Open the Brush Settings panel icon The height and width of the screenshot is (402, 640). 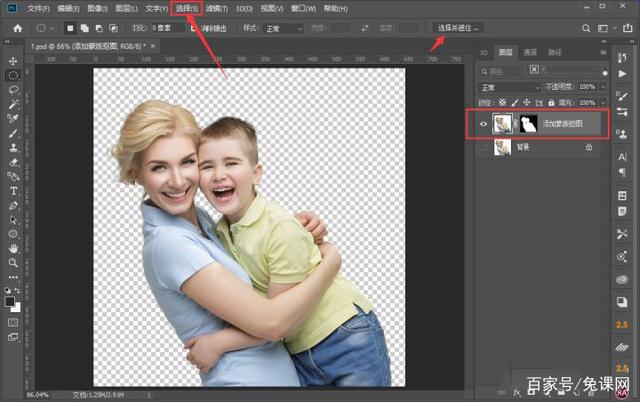pos(622,96)
